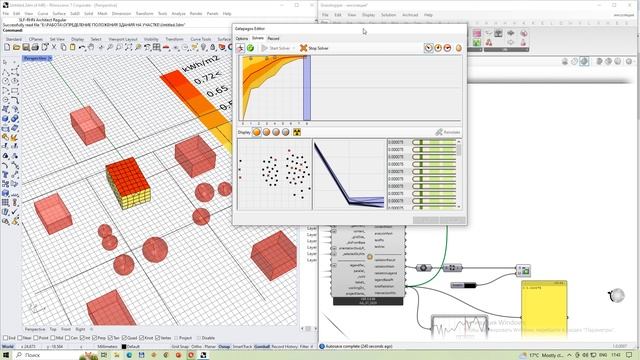Click Stop Solver button
Screen dimensions: 640x360
coord(314,48)
